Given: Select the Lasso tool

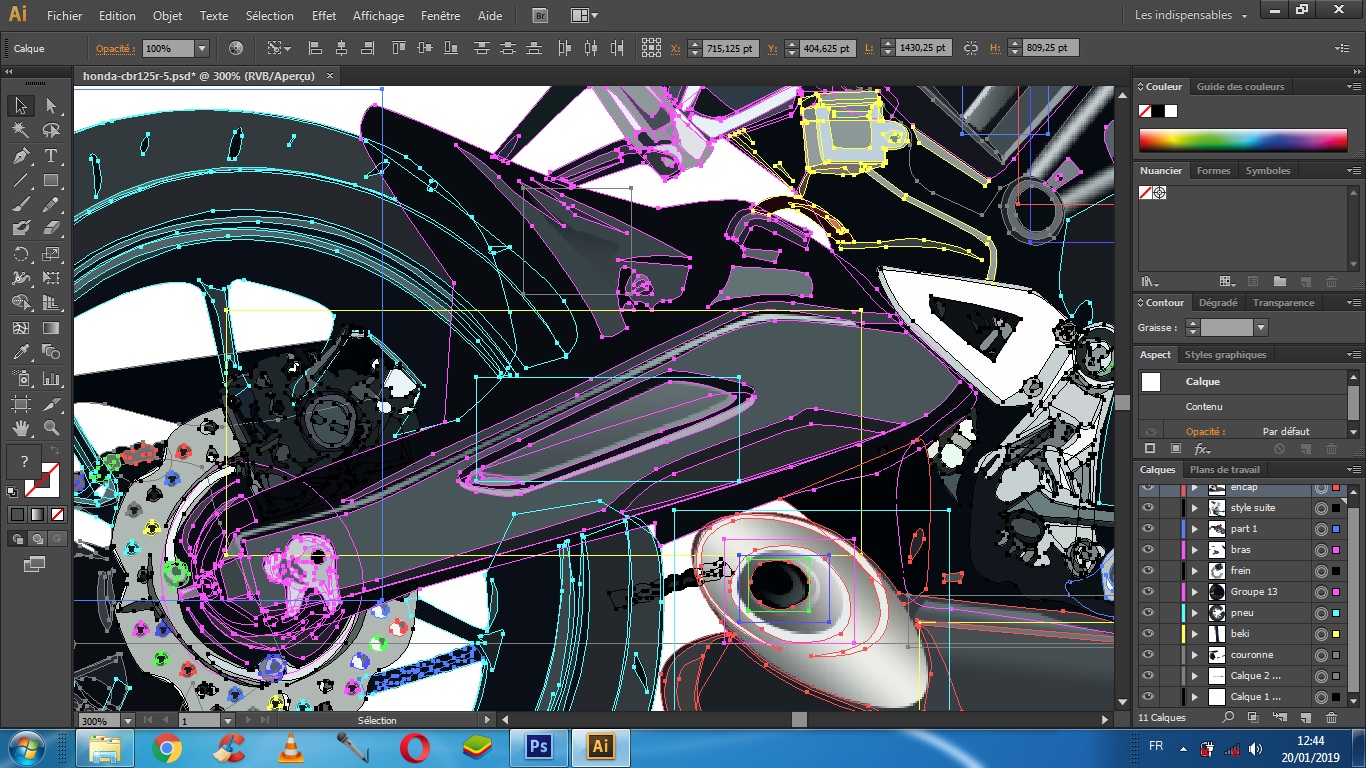Looking at the screenshot, I should coord(51,130).
